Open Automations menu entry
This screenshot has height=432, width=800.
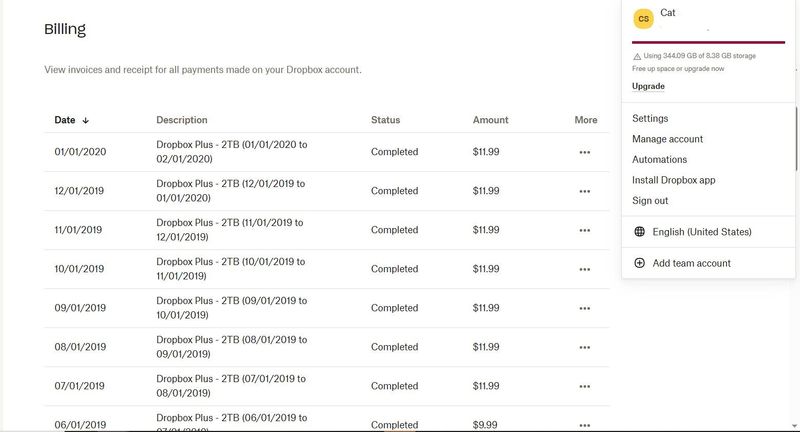pyautogui.click(x=659, y=160)
